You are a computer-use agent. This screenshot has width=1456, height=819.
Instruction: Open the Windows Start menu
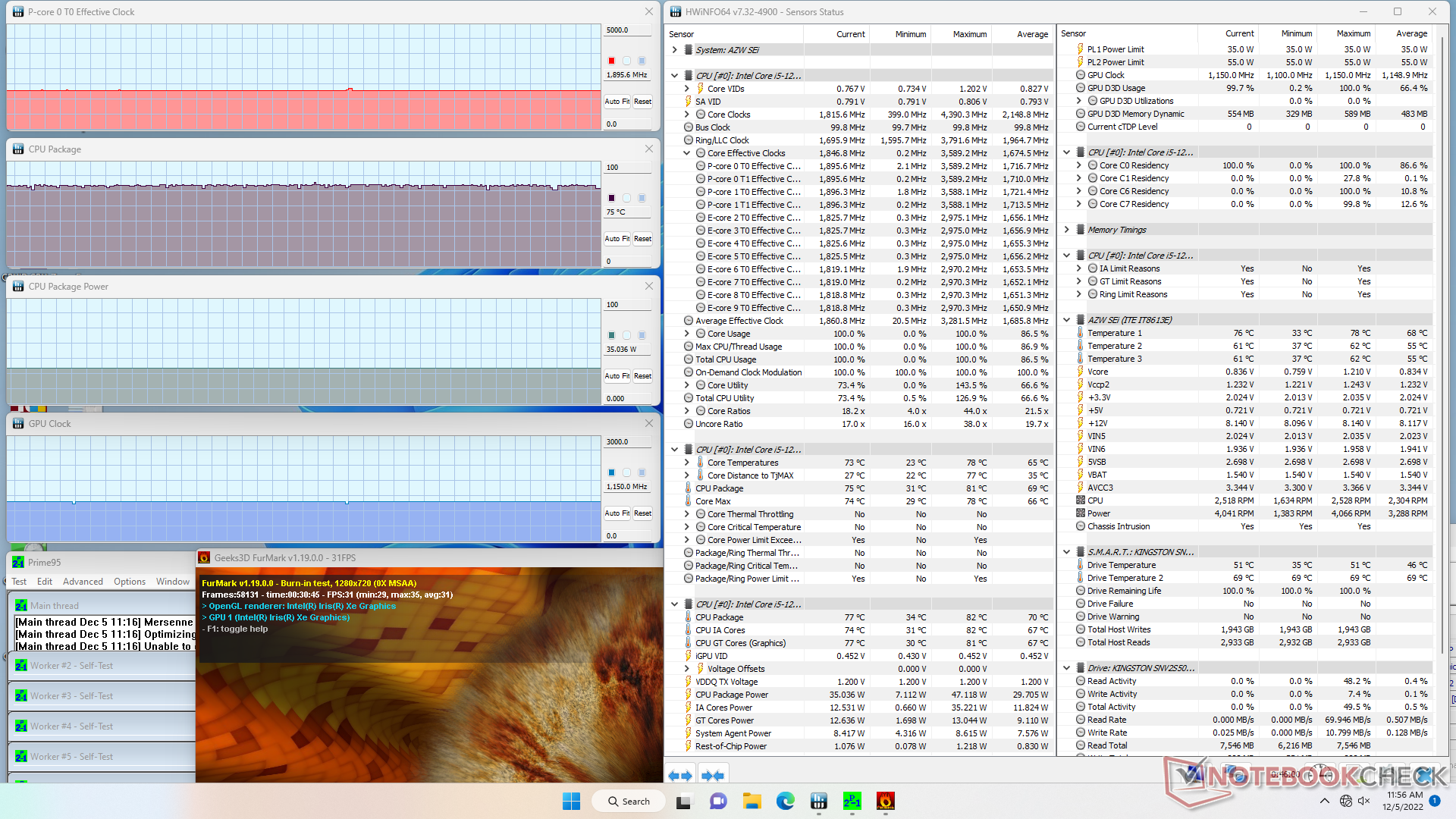click(x=571, y=802)
